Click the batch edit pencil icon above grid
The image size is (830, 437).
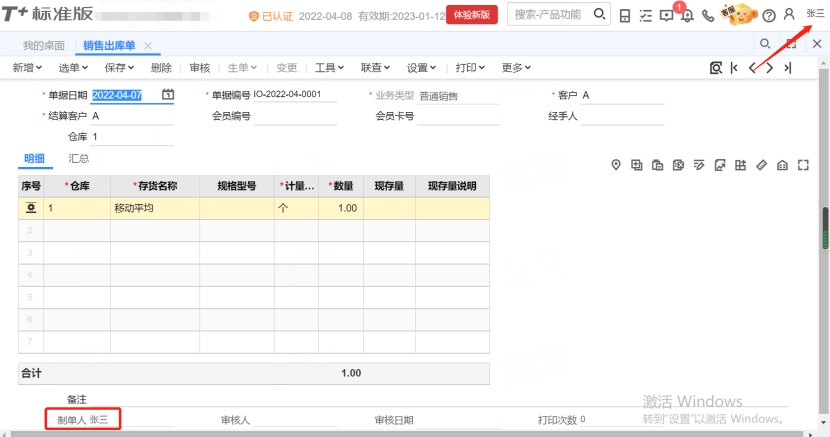point(699,165)
